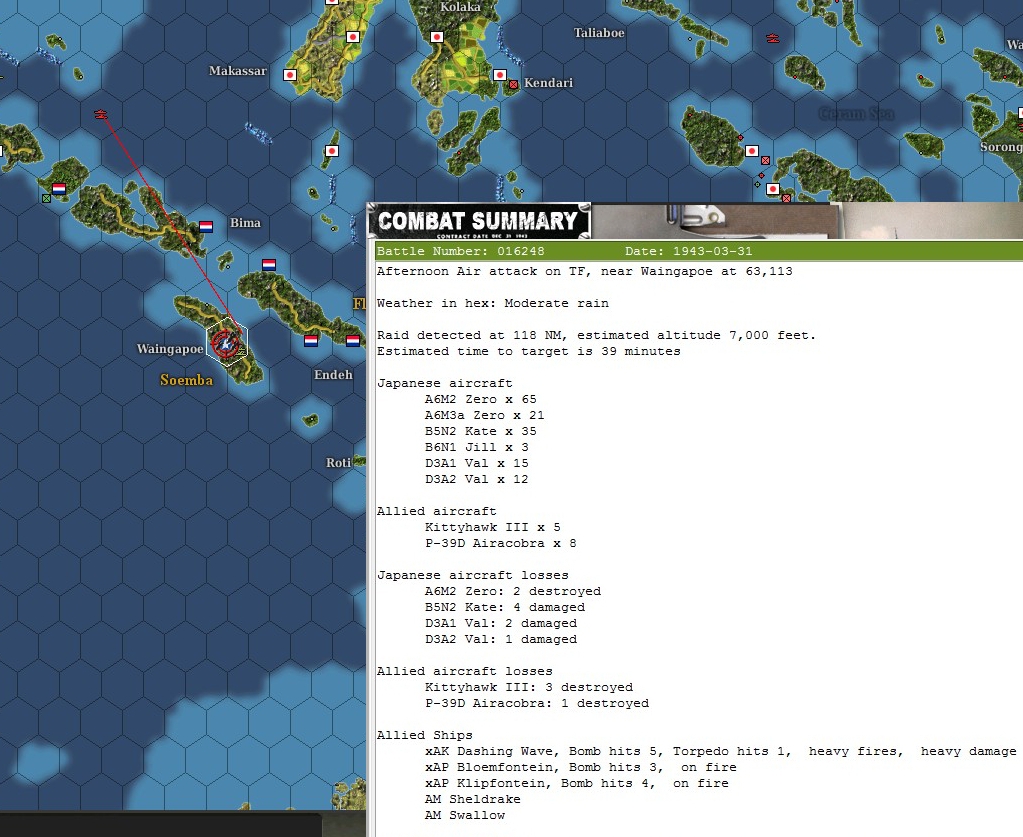Click the Soemba island label
This screenshot has height=837, width=1023.
pos(187,380)
